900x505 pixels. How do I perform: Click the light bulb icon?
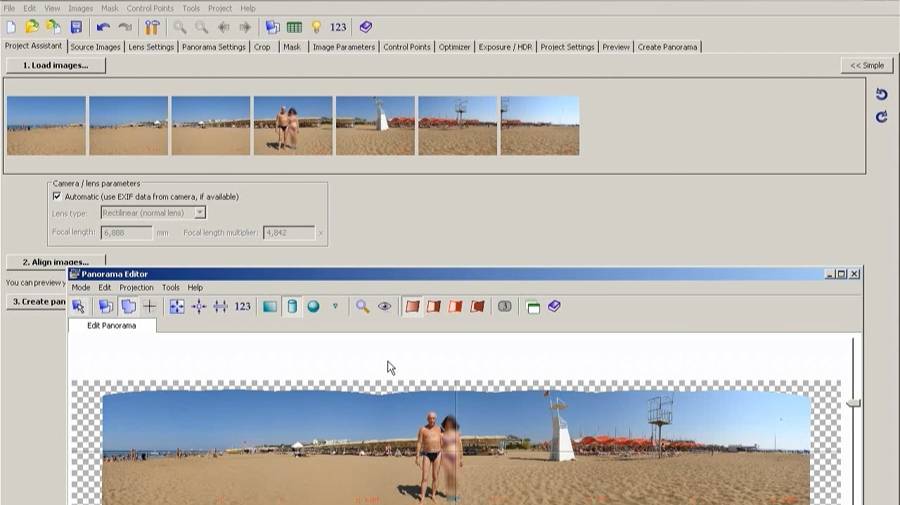(316, 27)
